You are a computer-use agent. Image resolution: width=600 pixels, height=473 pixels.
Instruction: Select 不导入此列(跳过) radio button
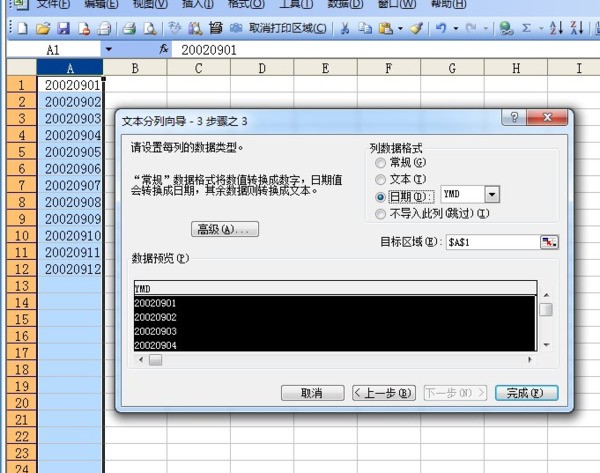click(x=380, y=214)
